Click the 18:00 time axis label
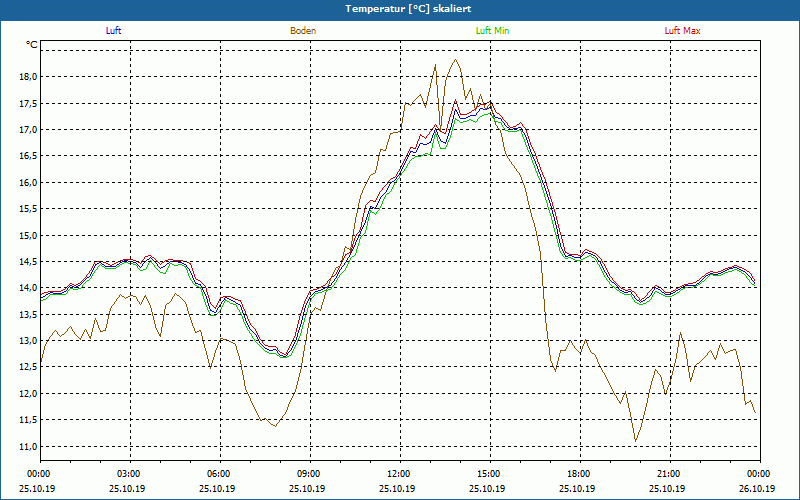 (x=578, y=474)
